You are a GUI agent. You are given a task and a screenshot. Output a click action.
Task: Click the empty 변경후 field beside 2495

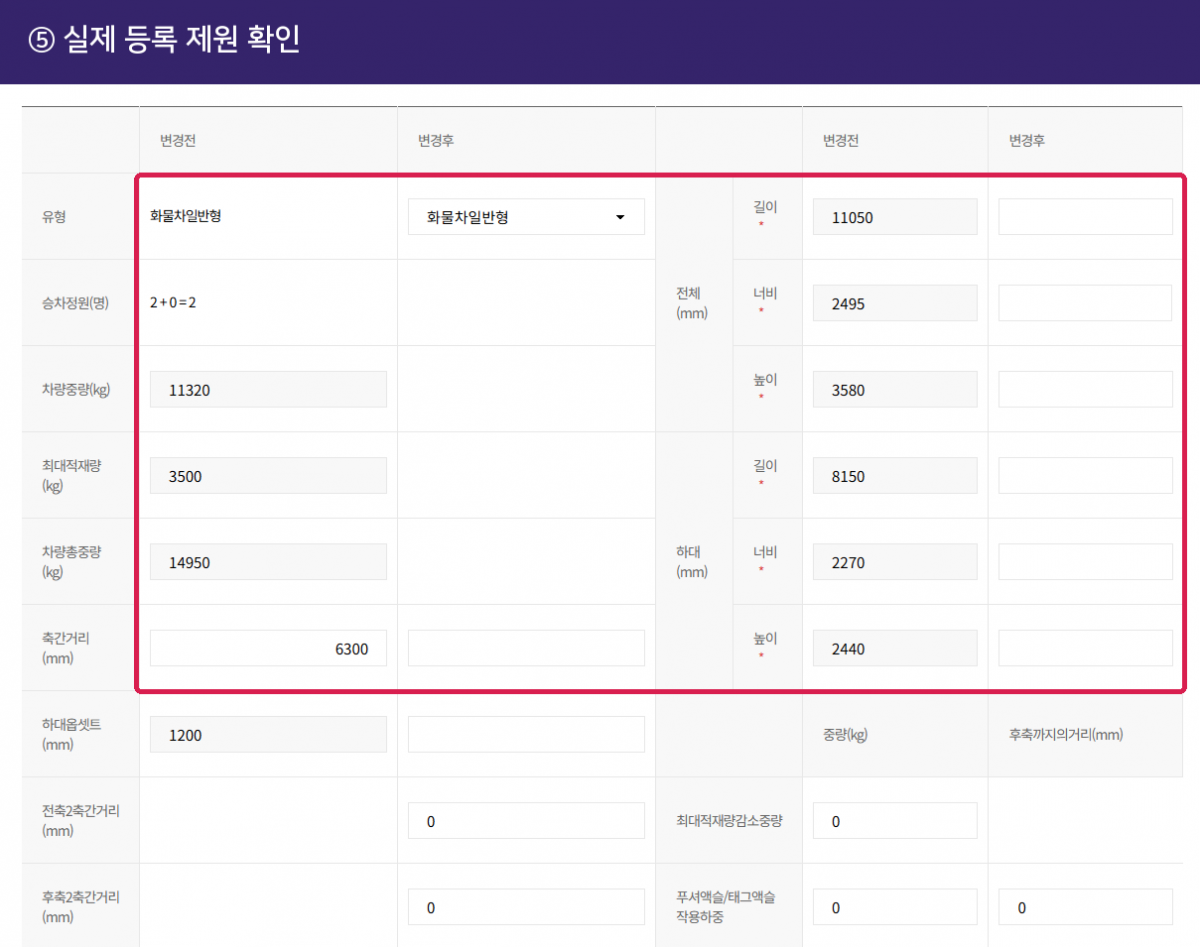click(x=1085, y=303)
